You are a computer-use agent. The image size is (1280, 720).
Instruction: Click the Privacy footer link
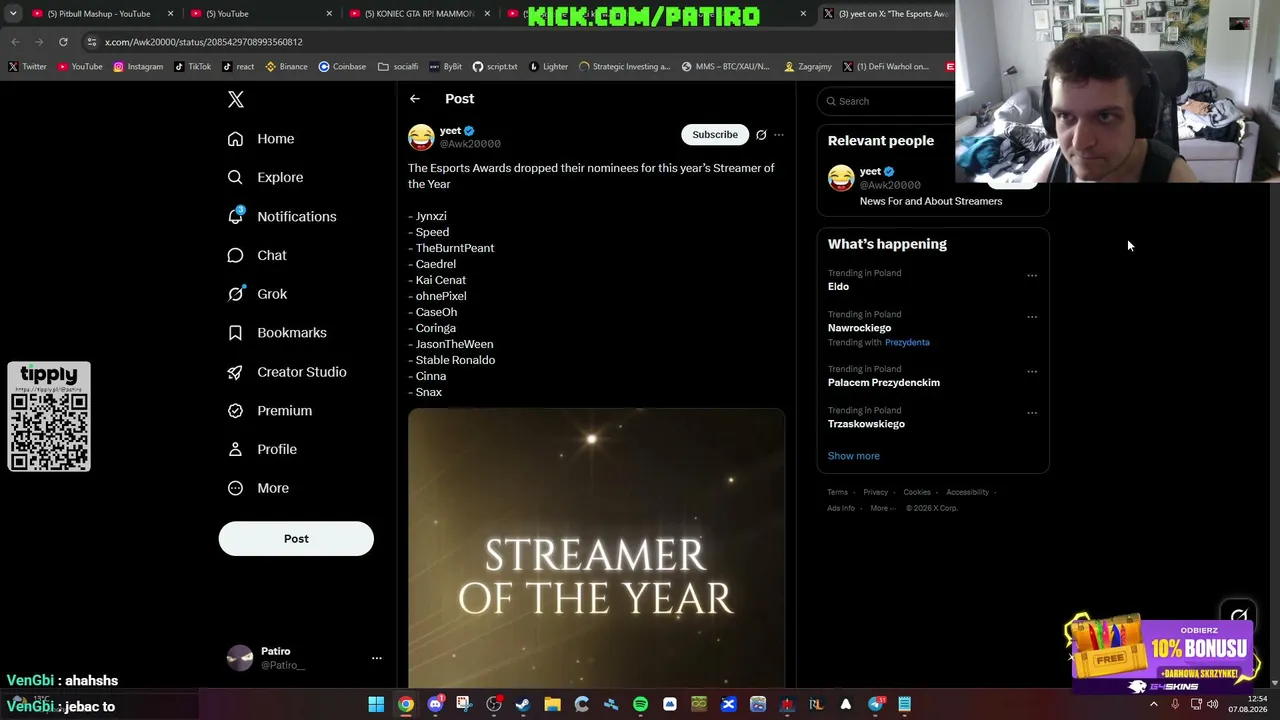click(x=876, y=492)
